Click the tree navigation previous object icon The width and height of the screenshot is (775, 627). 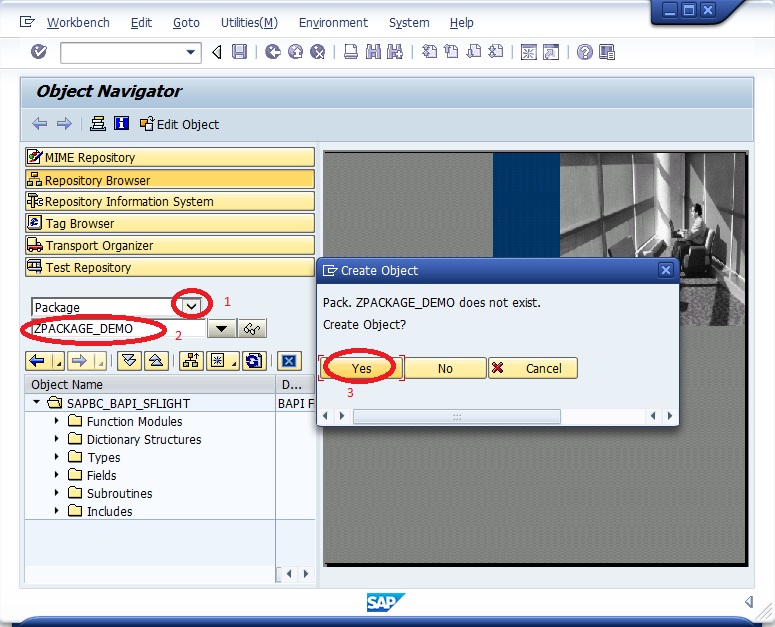click(x=38, y=361)
